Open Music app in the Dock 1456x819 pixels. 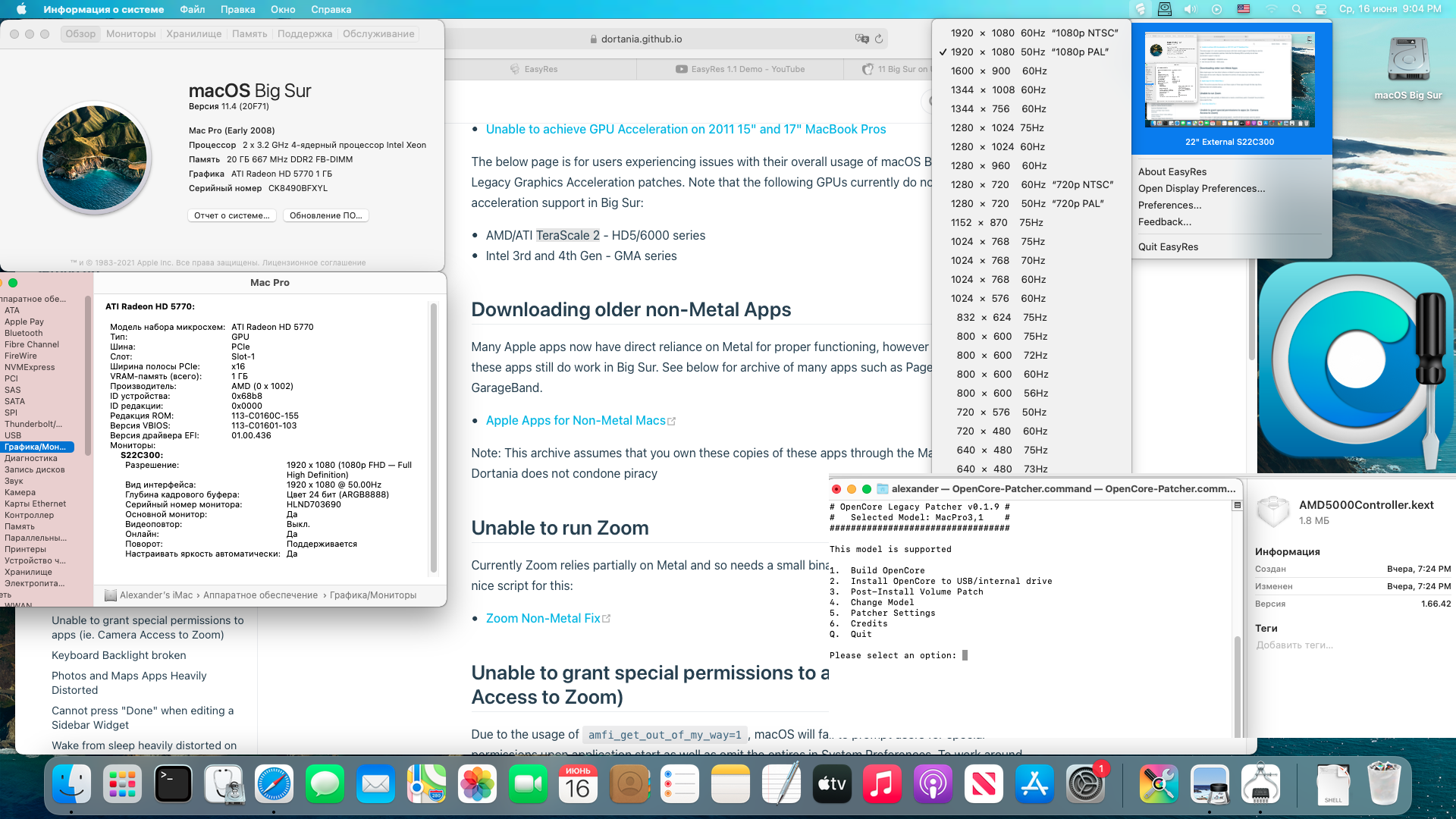point(883,785)
